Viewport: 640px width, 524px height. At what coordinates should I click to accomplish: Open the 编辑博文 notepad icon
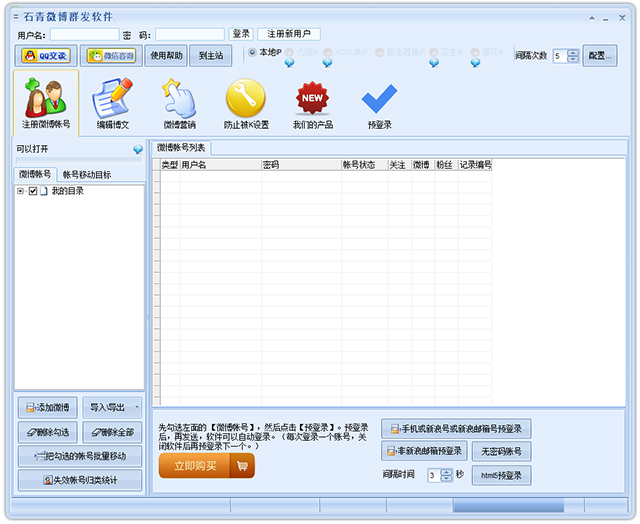coord(113,103)
